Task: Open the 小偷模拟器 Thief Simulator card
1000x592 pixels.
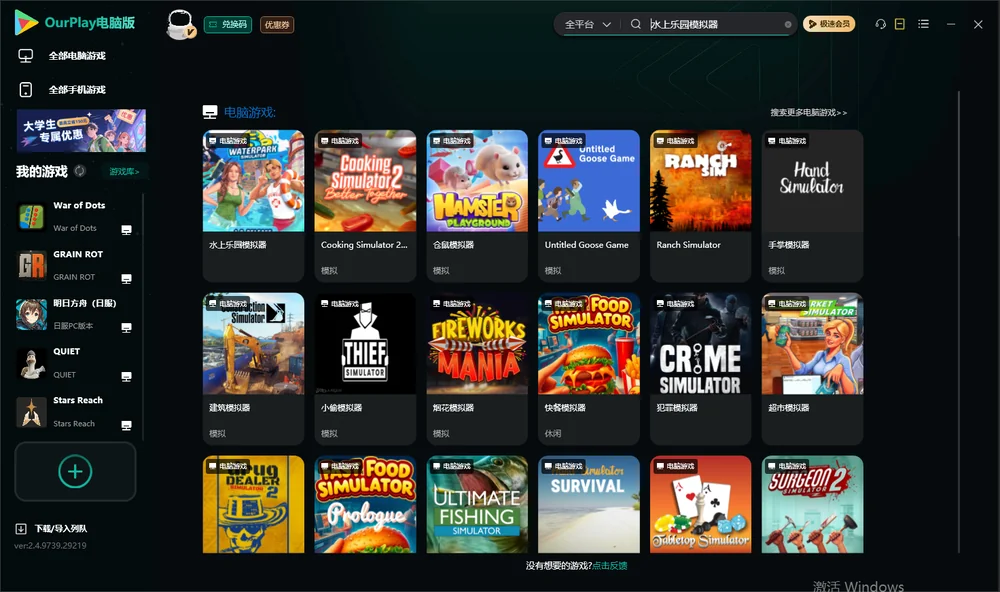Action: coord(365,369)
